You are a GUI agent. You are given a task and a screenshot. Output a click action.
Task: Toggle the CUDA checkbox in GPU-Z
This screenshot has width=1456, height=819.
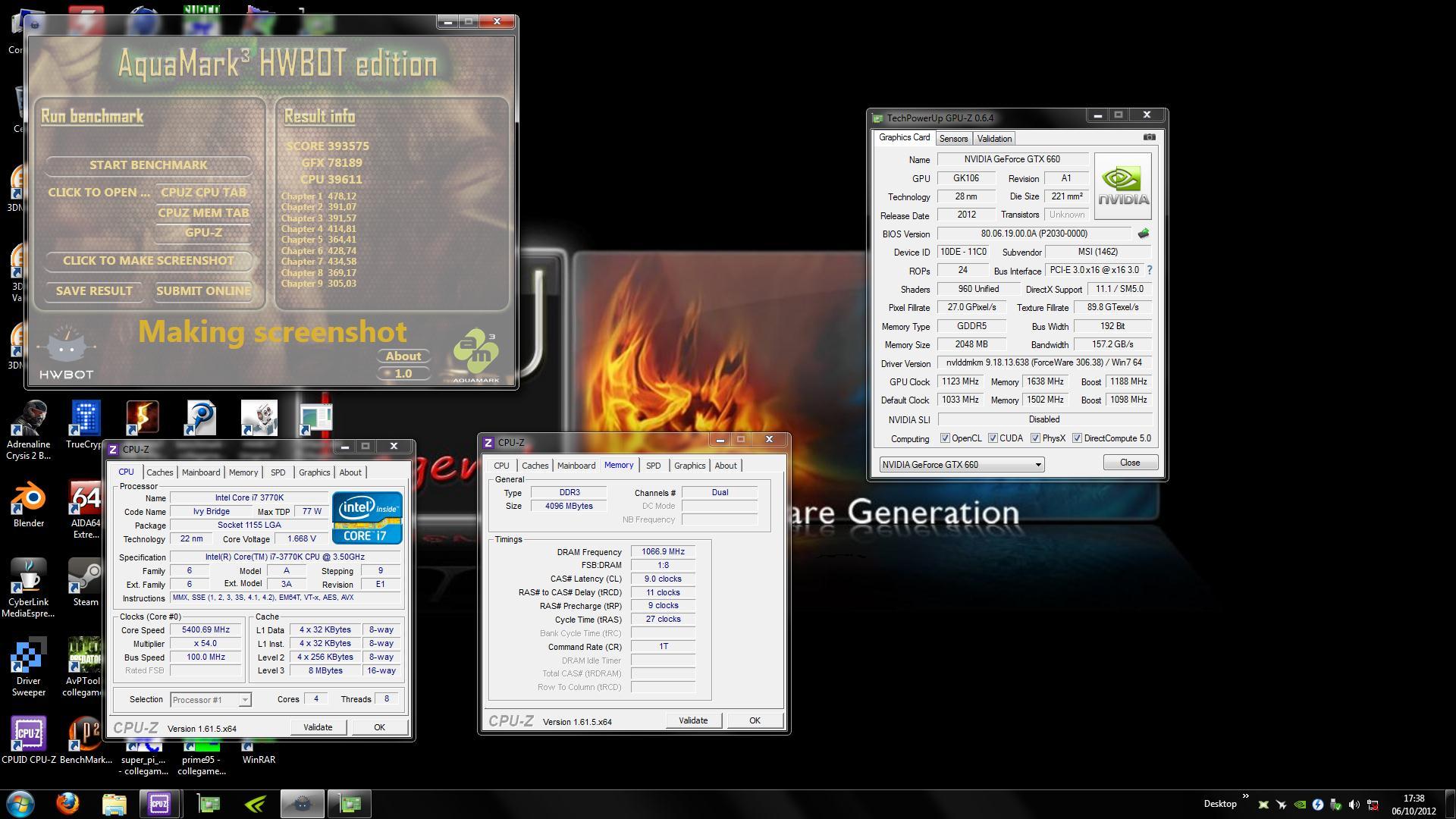993,438
